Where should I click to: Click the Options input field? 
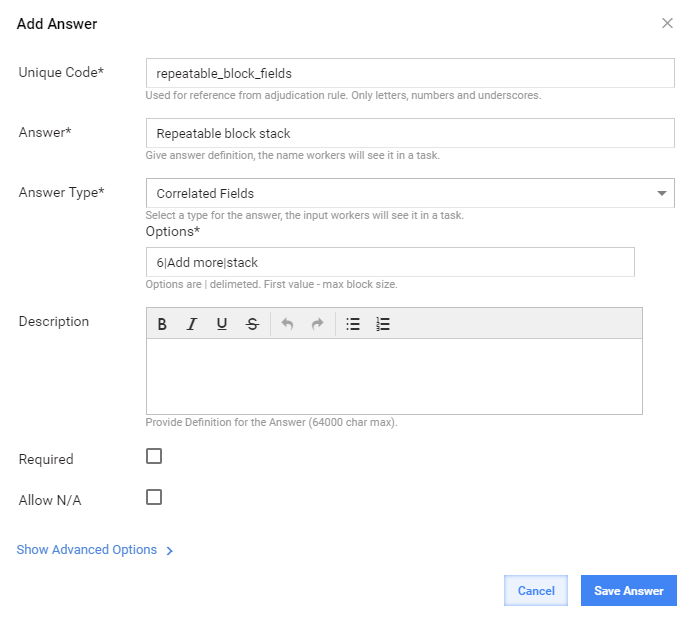pos(390,262)
